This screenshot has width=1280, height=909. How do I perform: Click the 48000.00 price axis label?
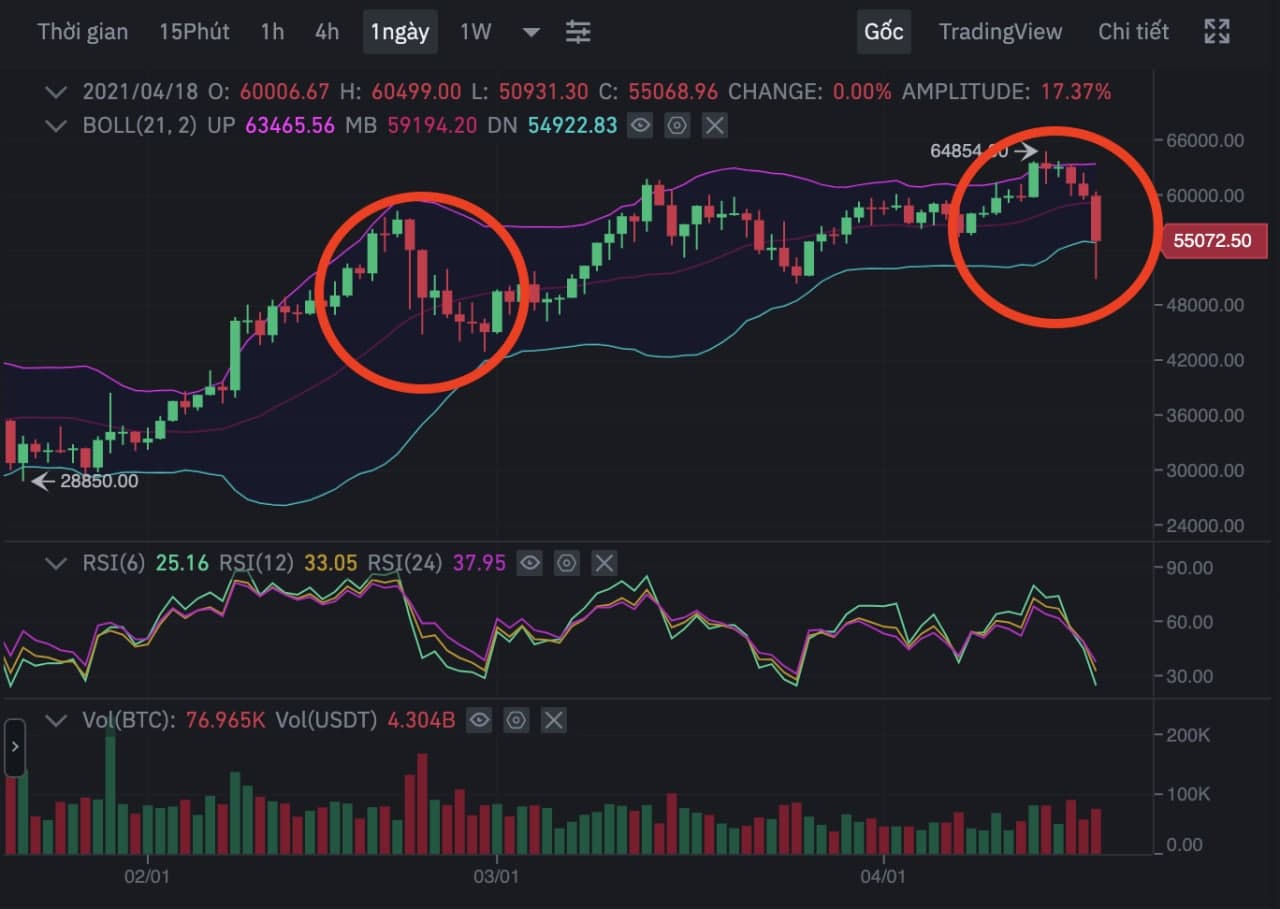[x=1205, y=305]
